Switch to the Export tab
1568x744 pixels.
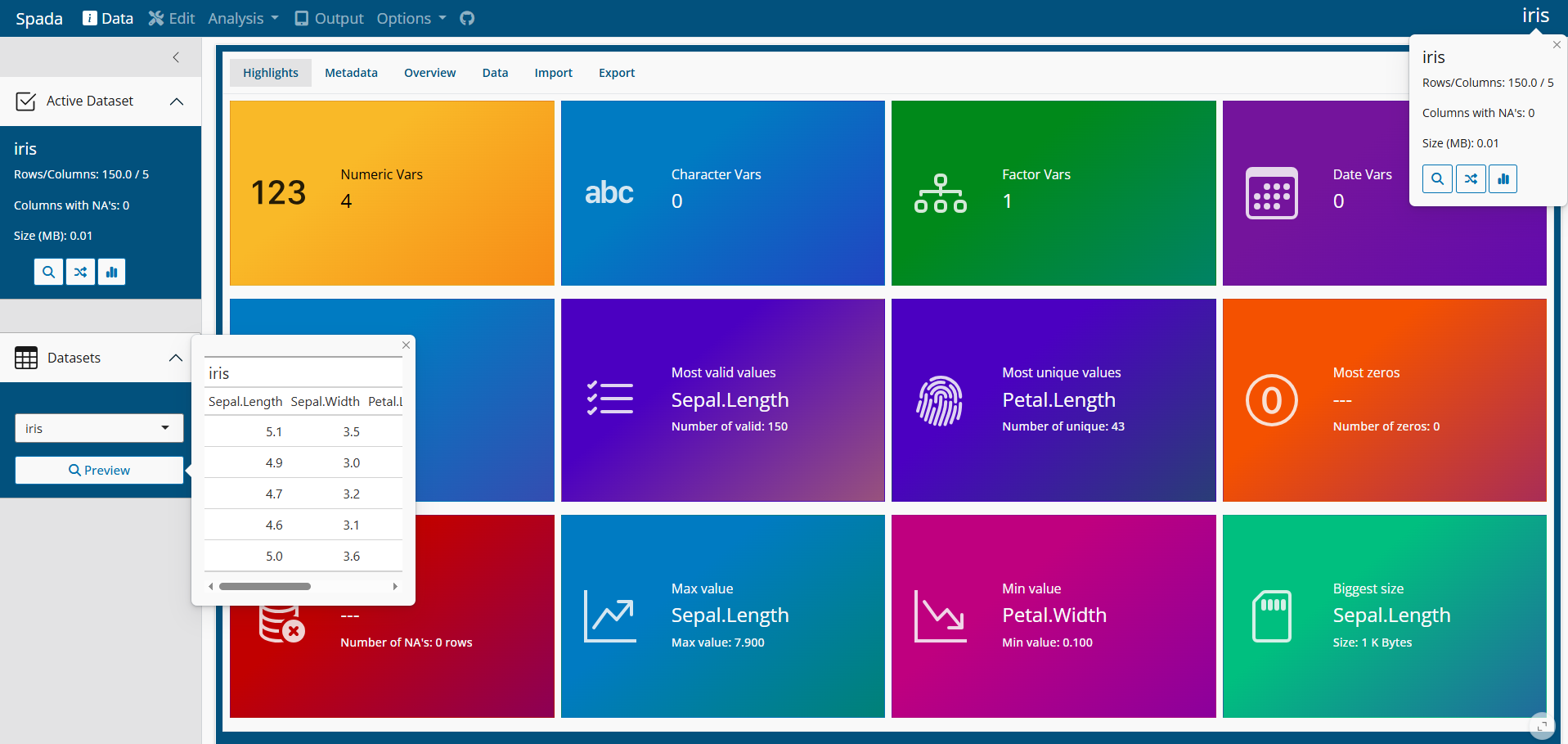[x=616, y=73]
